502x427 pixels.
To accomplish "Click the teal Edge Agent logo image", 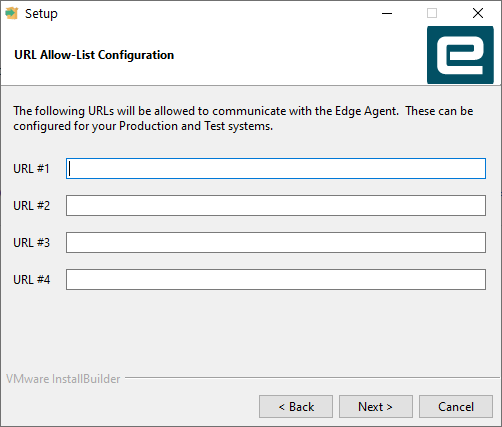I will point(460,55).
